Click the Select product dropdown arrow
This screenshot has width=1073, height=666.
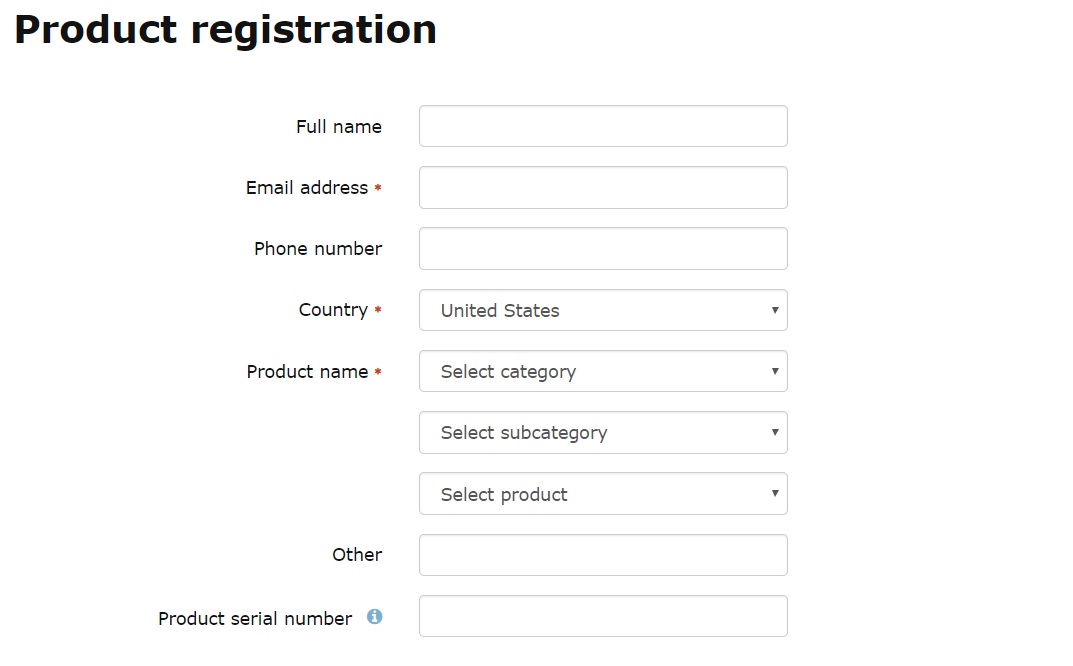775,493
